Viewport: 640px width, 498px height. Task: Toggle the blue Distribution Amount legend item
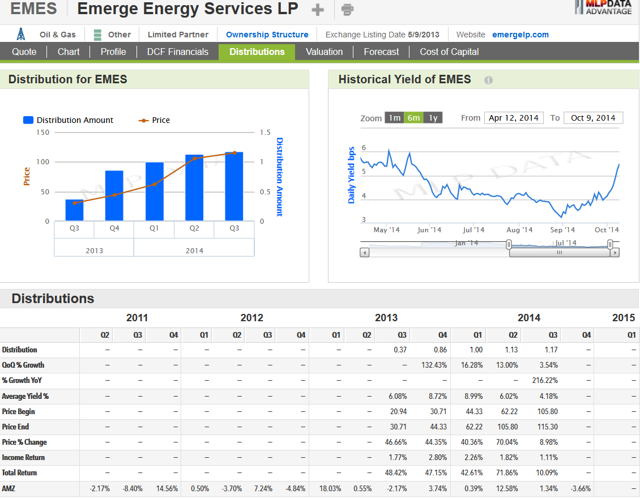pos(68,120)
